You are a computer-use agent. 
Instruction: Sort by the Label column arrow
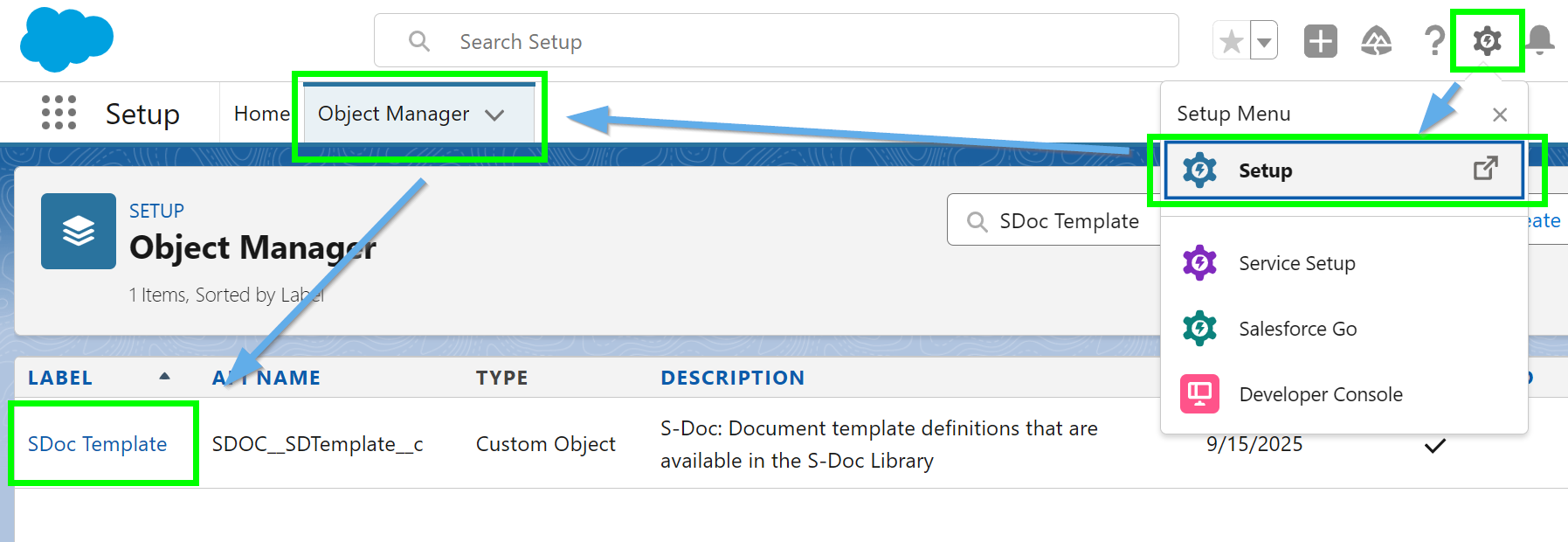tap(164, 377)
